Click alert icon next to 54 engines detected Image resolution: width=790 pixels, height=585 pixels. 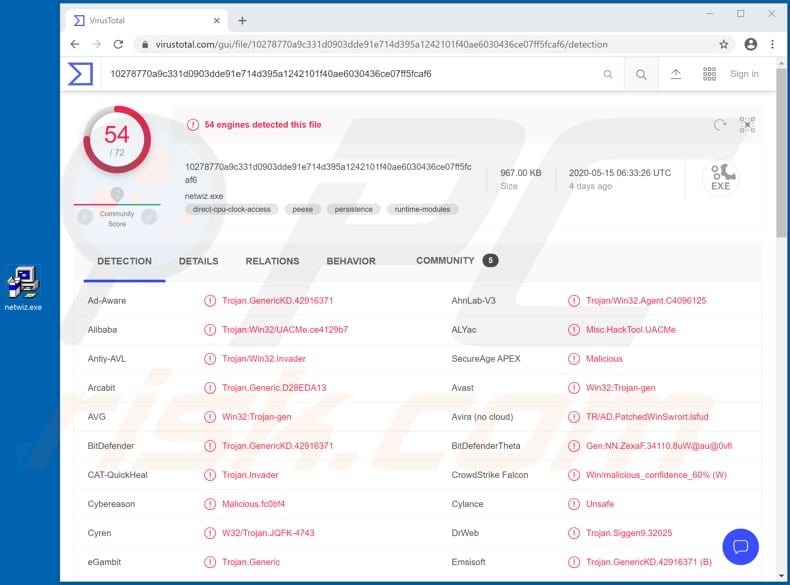coord(193,124)
